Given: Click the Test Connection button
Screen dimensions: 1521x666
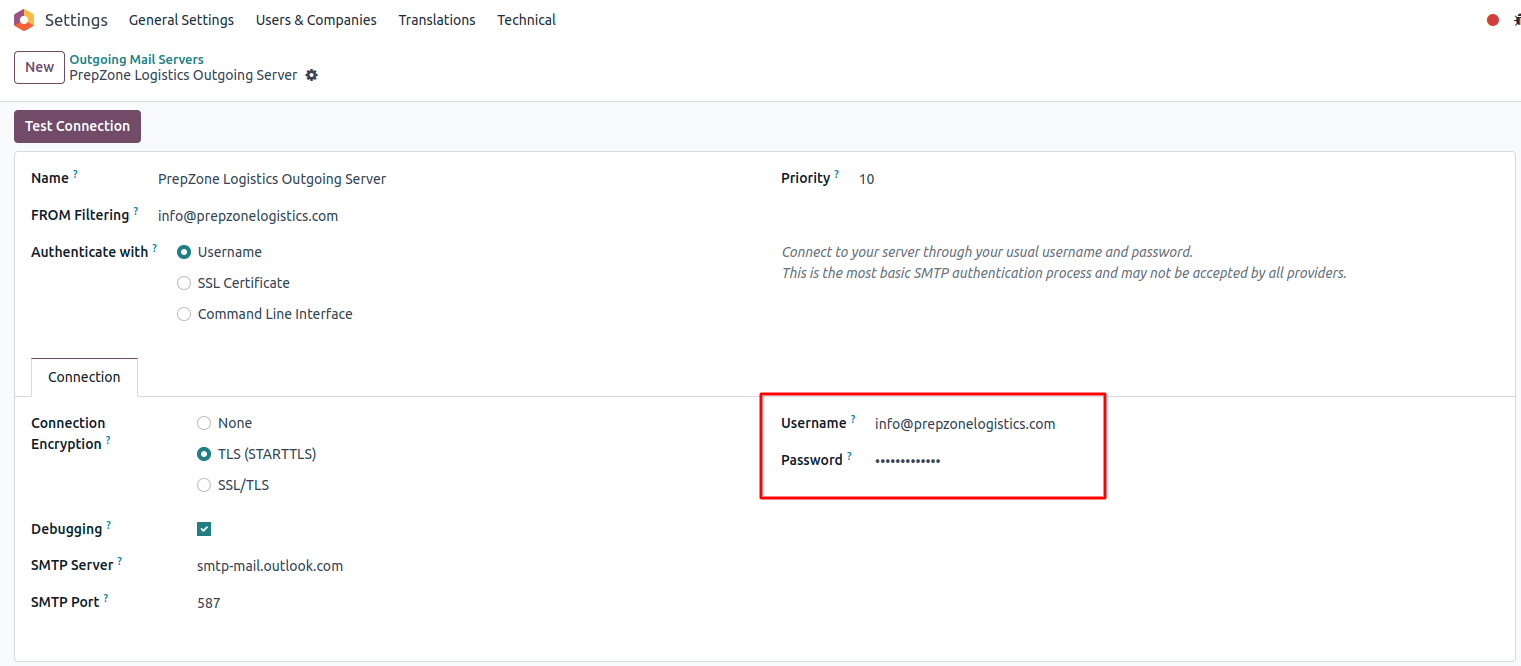Looking at the screenshot, I should 77,126.
